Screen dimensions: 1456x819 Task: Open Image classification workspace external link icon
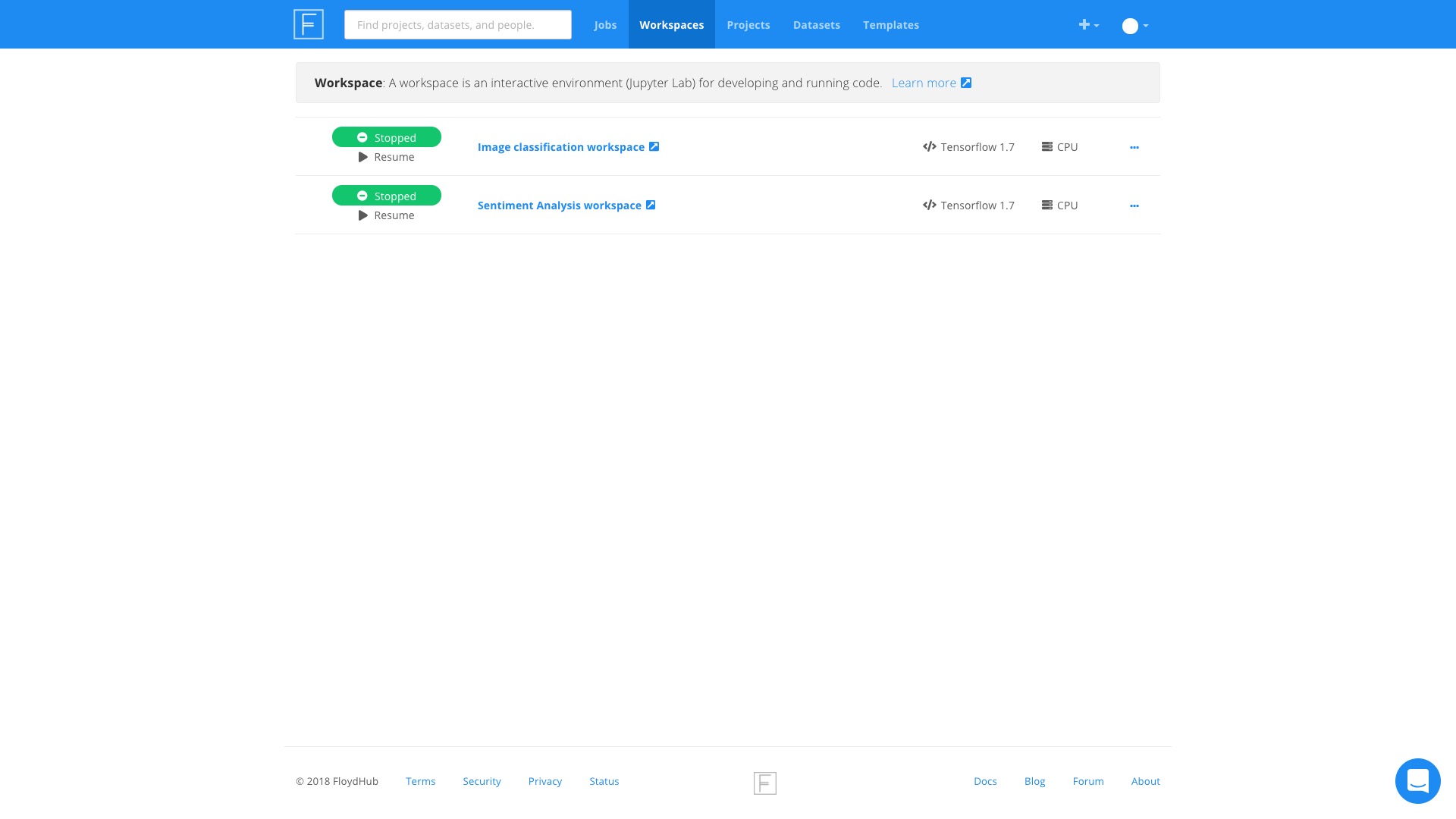(654, 146)
